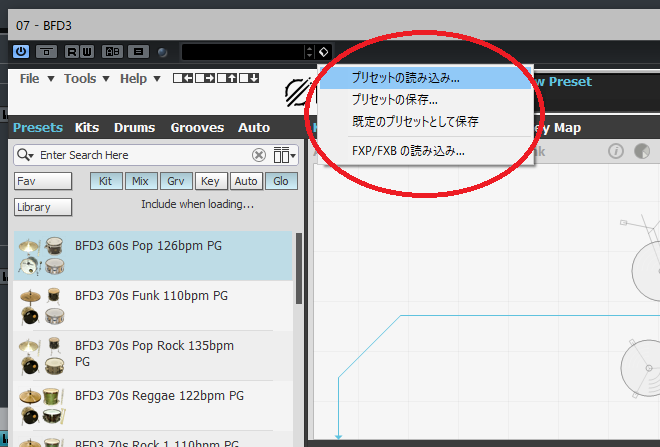Click the down-arrow panel layout icon
The image size is (660, 447).
click(249, 78)
